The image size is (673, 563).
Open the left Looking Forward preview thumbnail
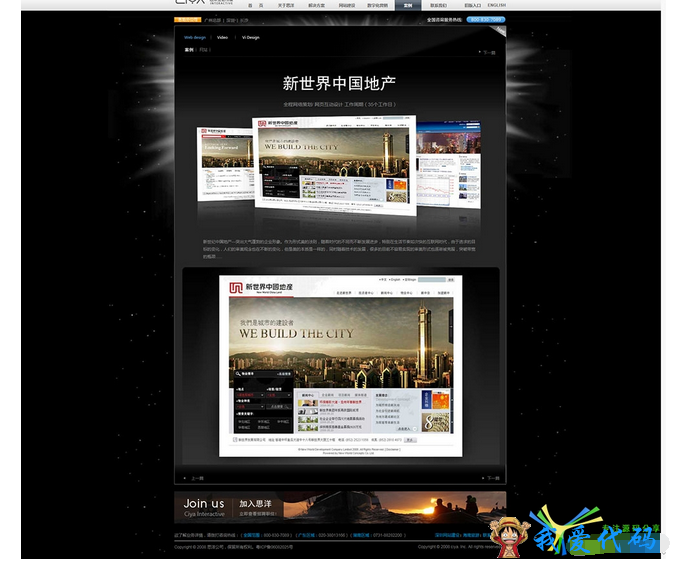click(x=226, y=163)
